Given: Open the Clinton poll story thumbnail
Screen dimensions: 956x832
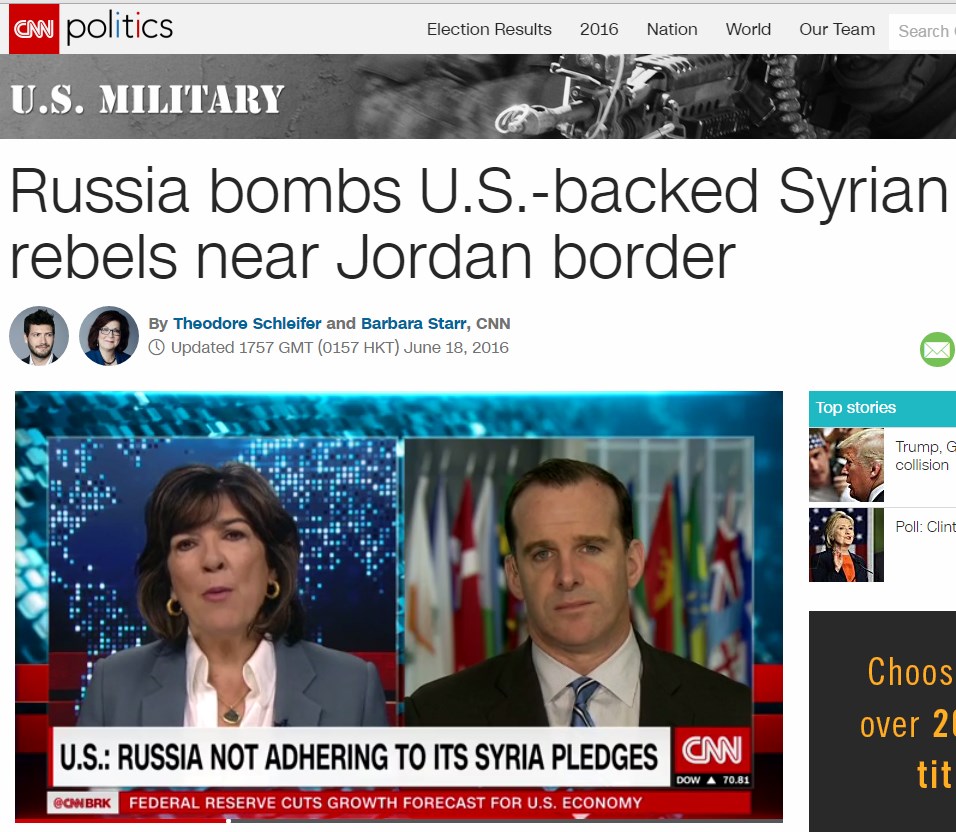Looking at the screenshot, I should tap(846, 545).
